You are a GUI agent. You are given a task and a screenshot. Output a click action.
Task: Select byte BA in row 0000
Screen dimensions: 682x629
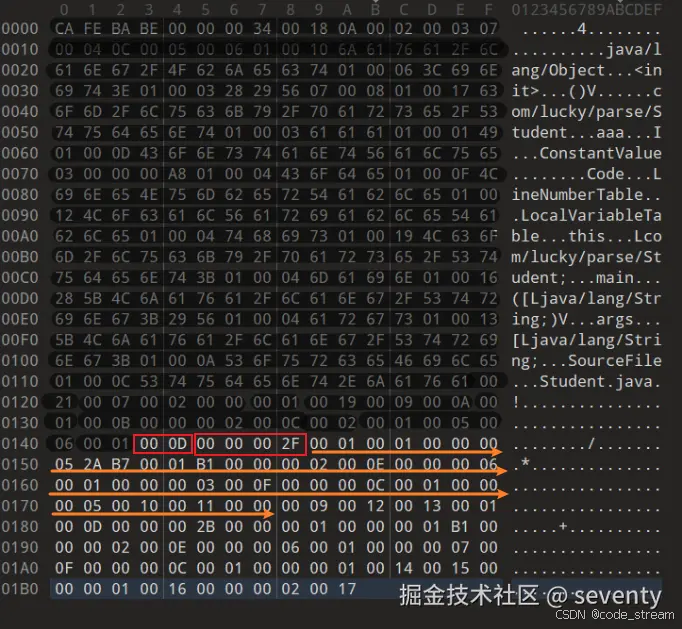(120, 29)
